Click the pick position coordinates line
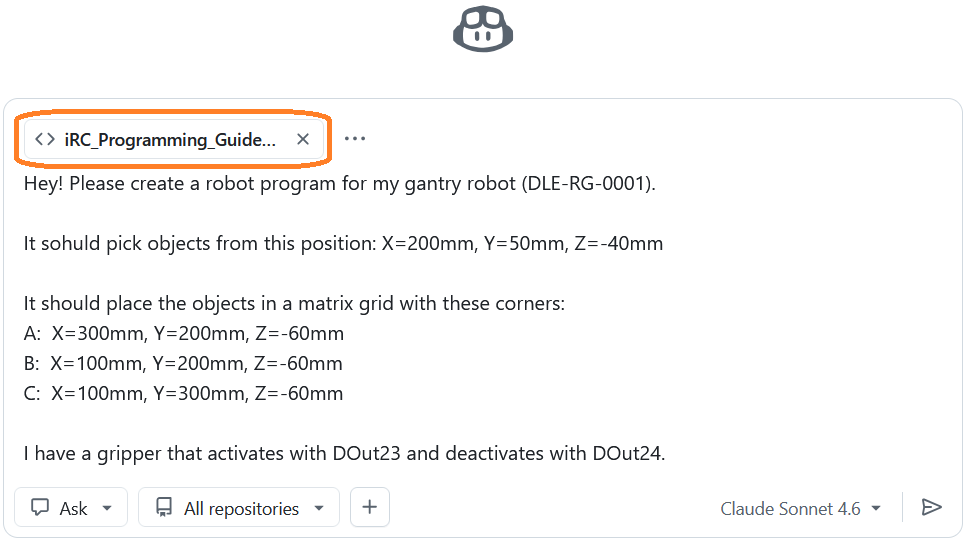Viewport: 967px width, 542px height. pos(343,243)
